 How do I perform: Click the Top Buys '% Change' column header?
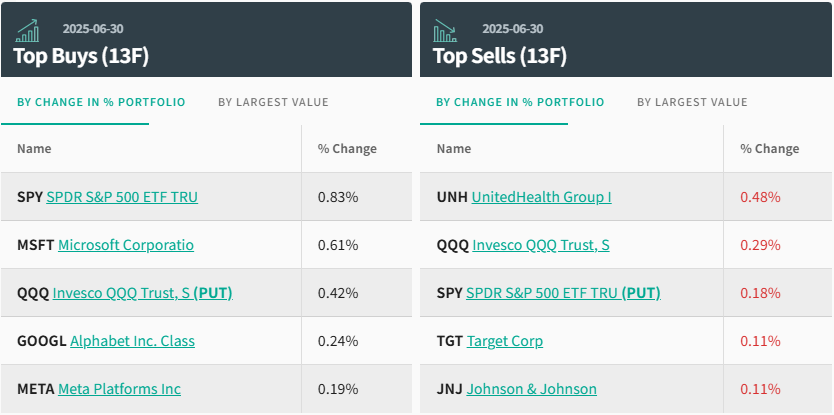pyautogui.click(x=347, y=149)
